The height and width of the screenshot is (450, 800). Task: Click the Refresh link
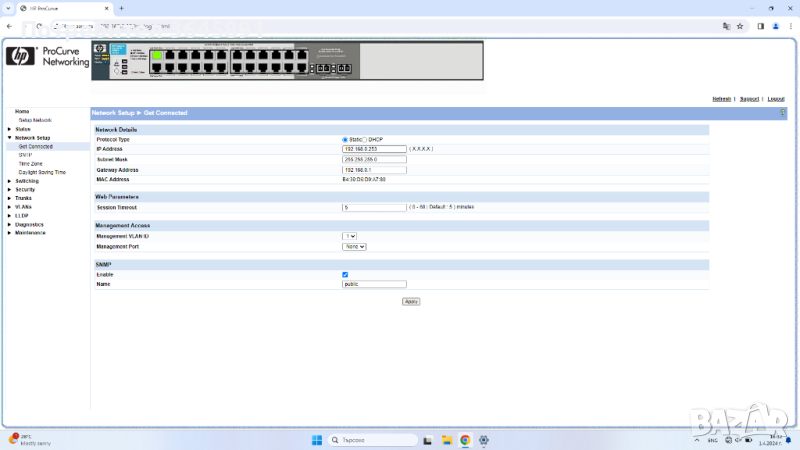tap(721, 99)
